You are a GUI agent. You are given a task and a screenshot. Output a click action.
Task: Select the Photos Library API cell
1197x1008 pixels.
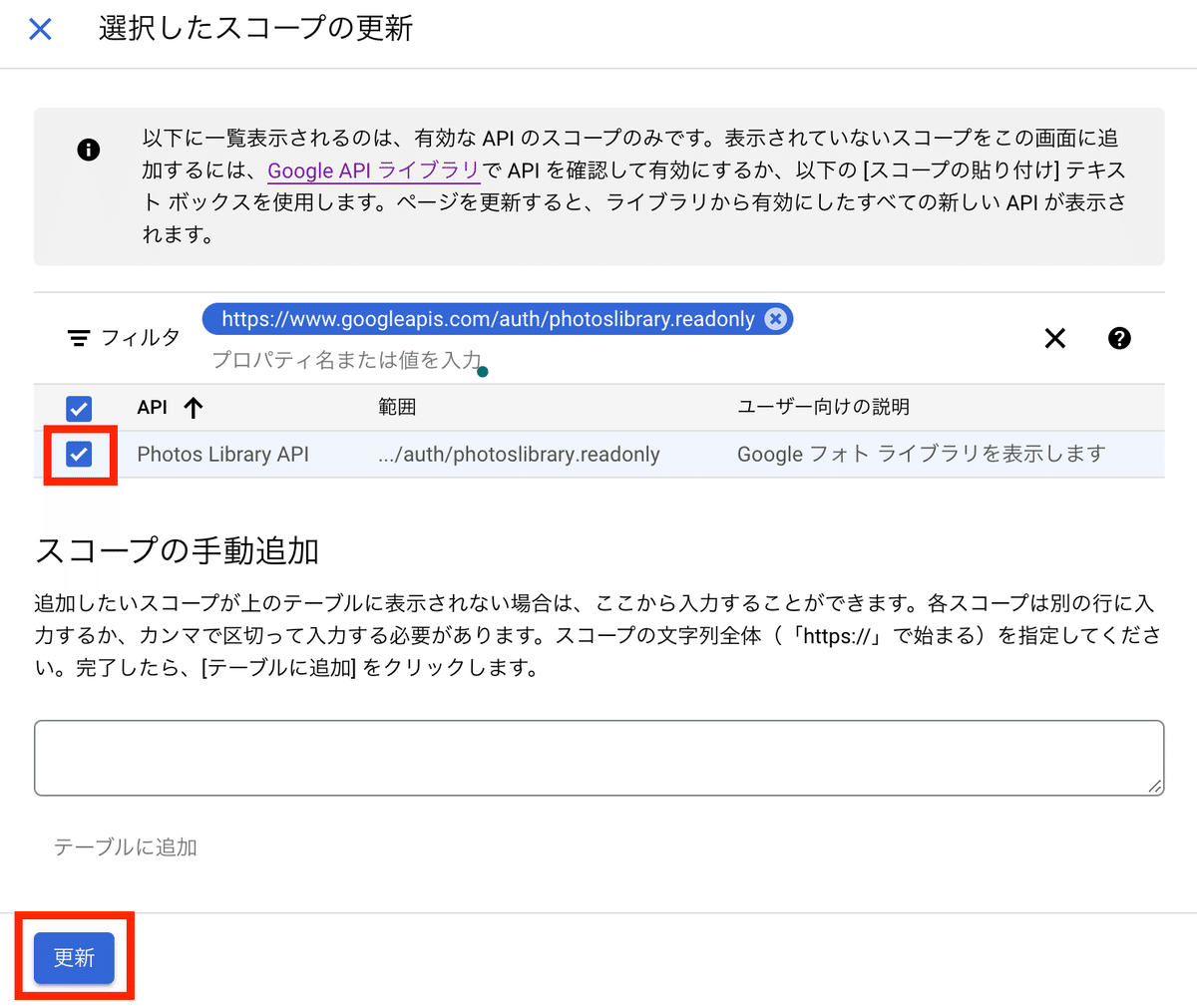tap(222, 455)
